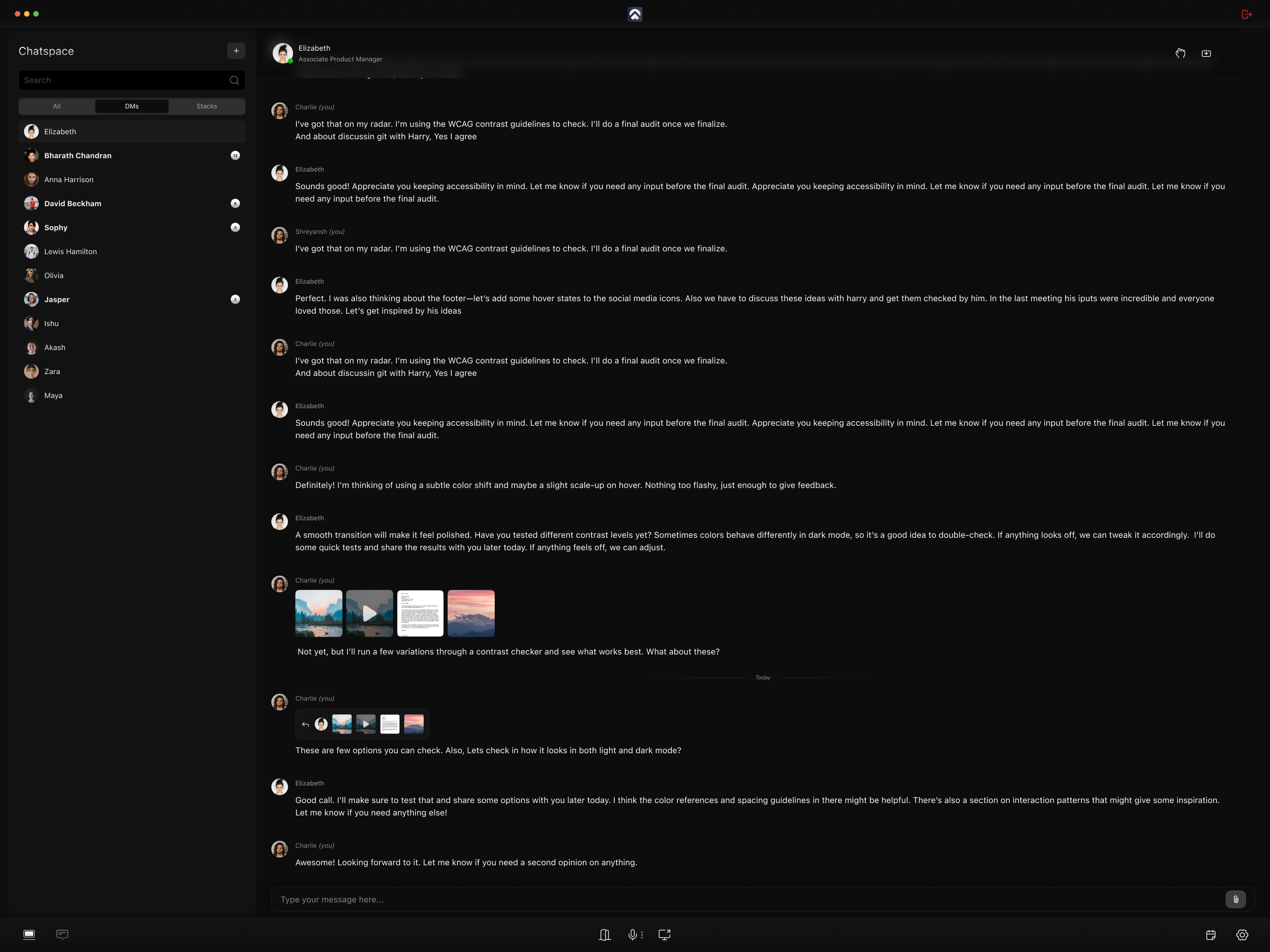Open the calendar icon in bottom bar
The image size is (1270, 952).
click(x=1211, y=935)
